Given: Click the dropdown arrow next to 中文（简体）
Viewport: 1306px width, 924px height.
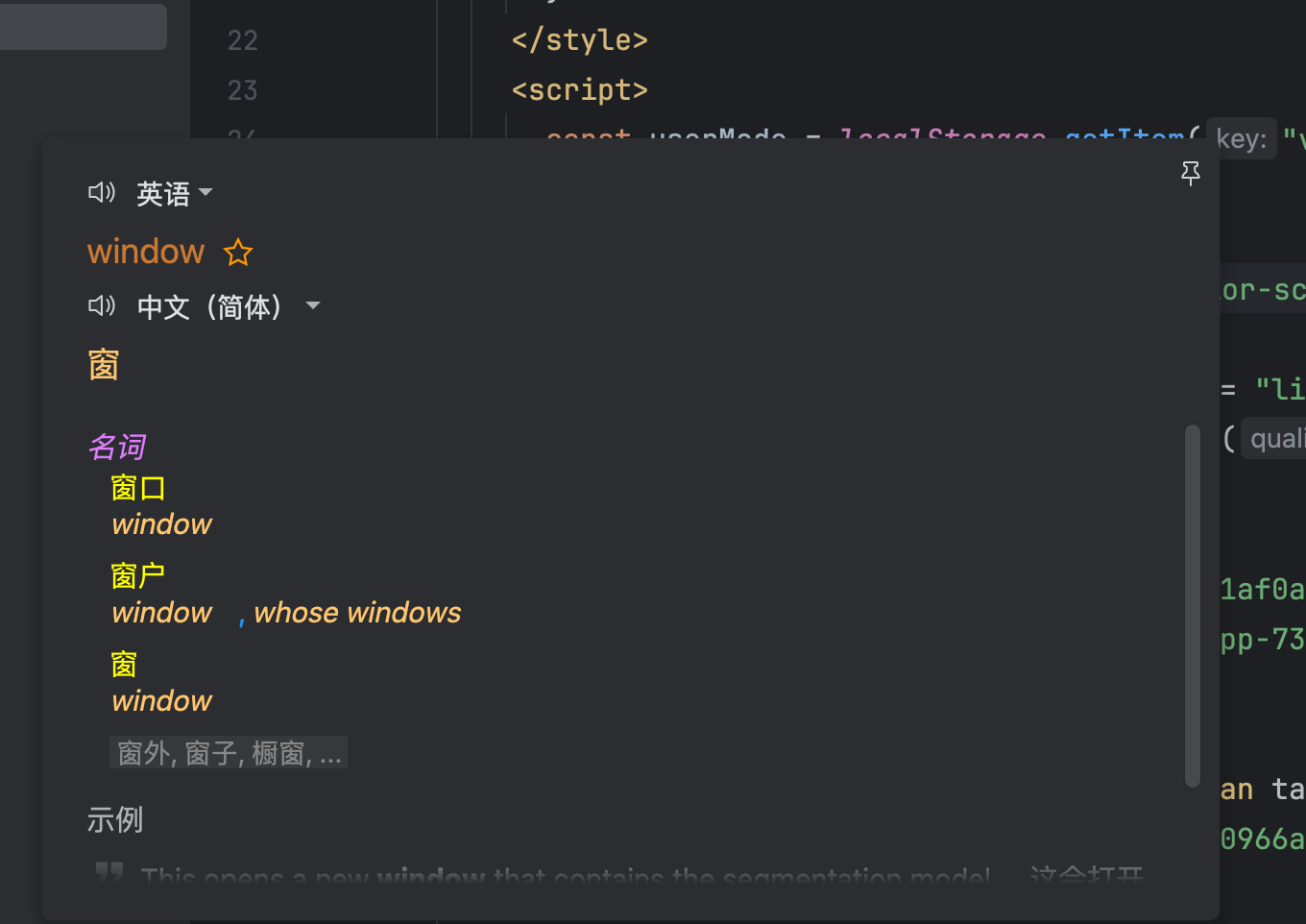Looking at the screenshot, I should tap(313, 305).
